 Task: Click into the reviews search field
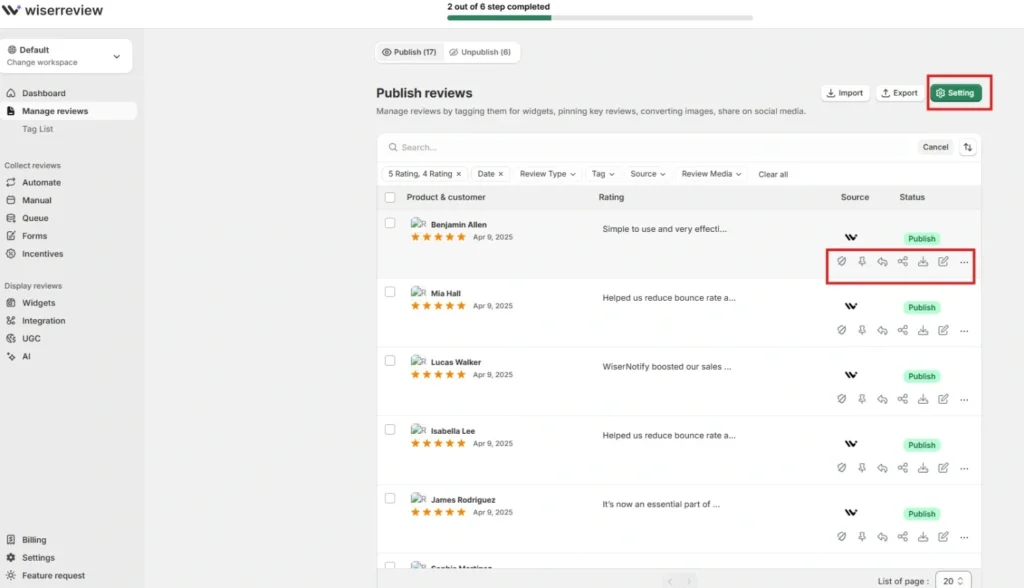pos(650,147)
